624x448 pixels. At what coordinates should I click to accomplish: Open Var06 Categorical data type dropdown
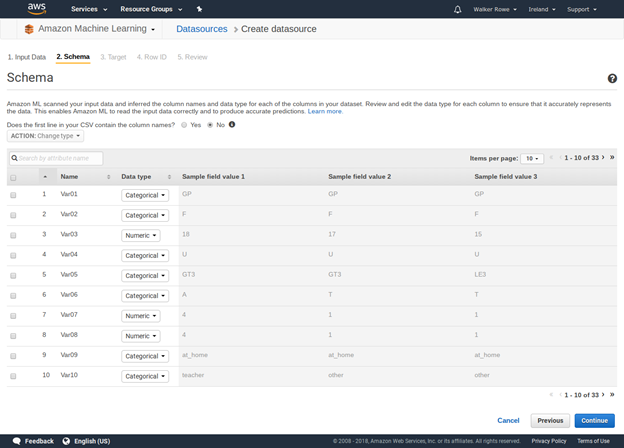[145, 296]
